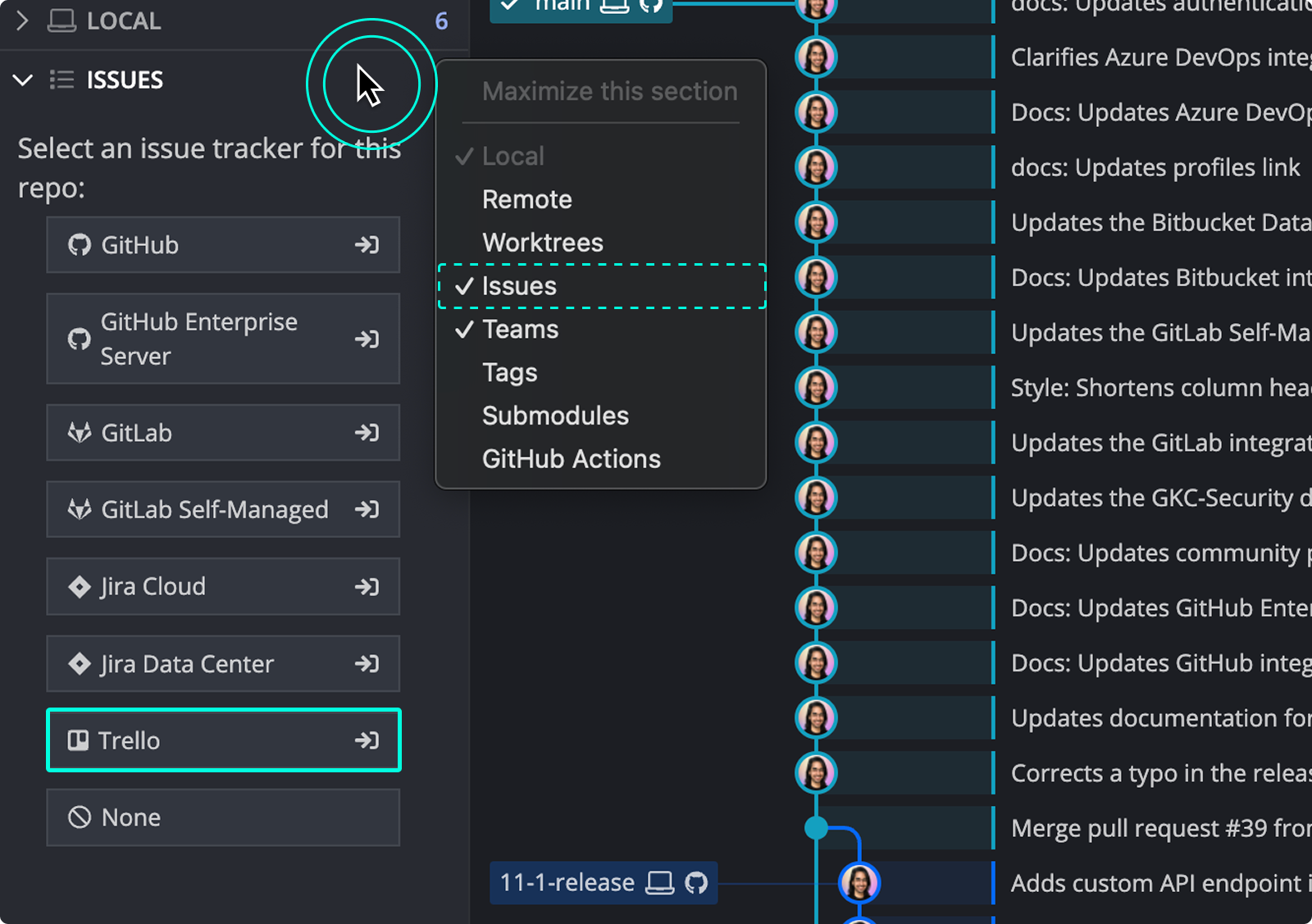Click the GitHub logo on the GitHub tracker option
The width and height of the screenshot is (1312, 924).
79,244
